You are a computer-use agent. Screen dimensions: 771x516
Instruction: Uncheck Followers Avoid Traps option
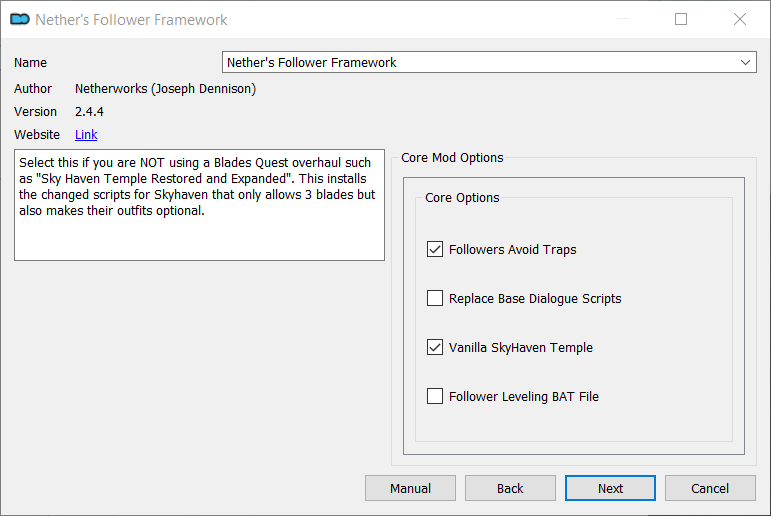coord(435,249)
